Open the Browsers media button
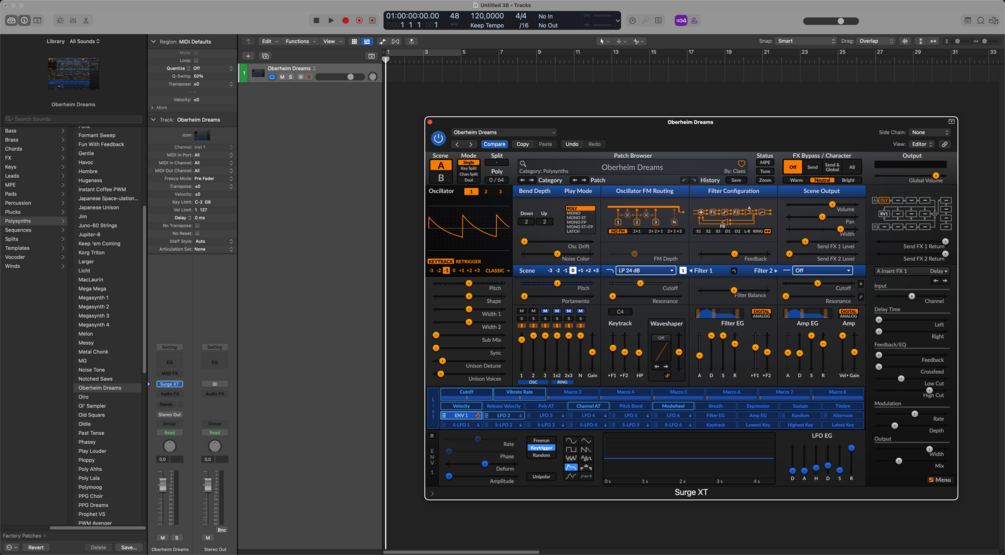1005x555 pixels. pyautogui.click(x=993, y=21)
